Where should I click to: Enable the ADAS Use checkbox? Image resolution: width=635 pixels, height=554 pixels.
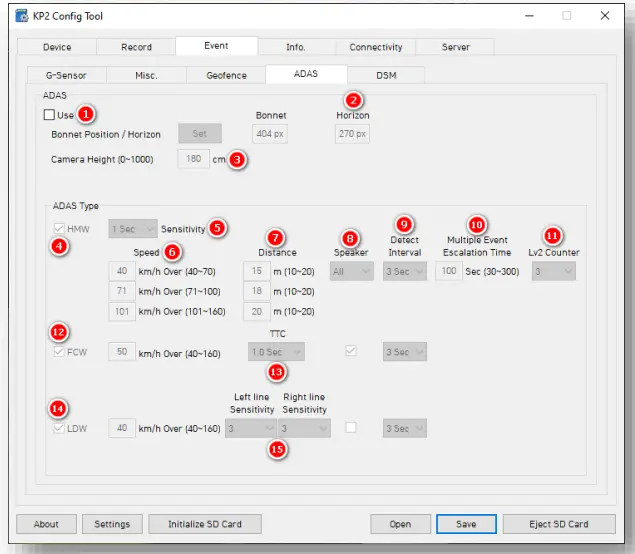[49, 115]
